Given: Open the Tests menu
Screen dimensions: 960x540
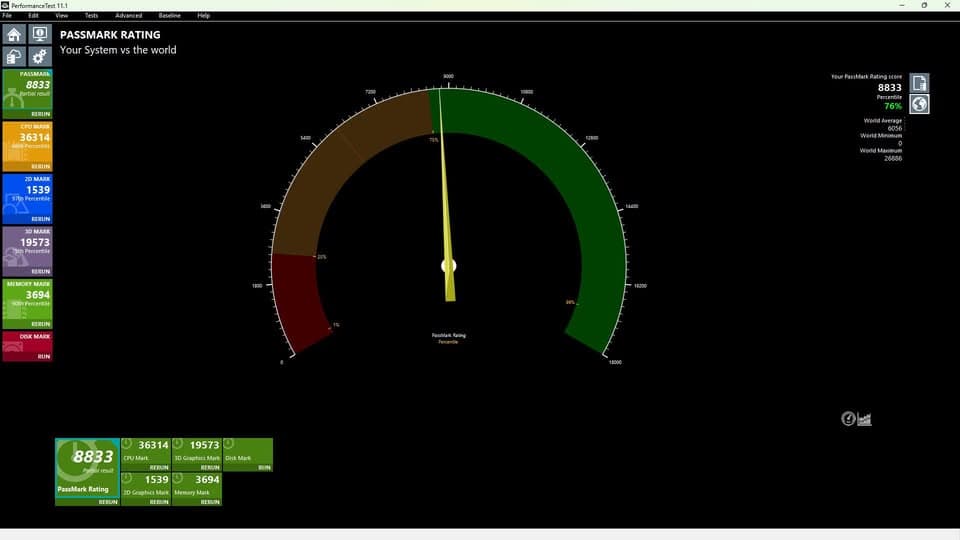Looking at the screenshot, I should pyautogui.click(x=91, y=15).
